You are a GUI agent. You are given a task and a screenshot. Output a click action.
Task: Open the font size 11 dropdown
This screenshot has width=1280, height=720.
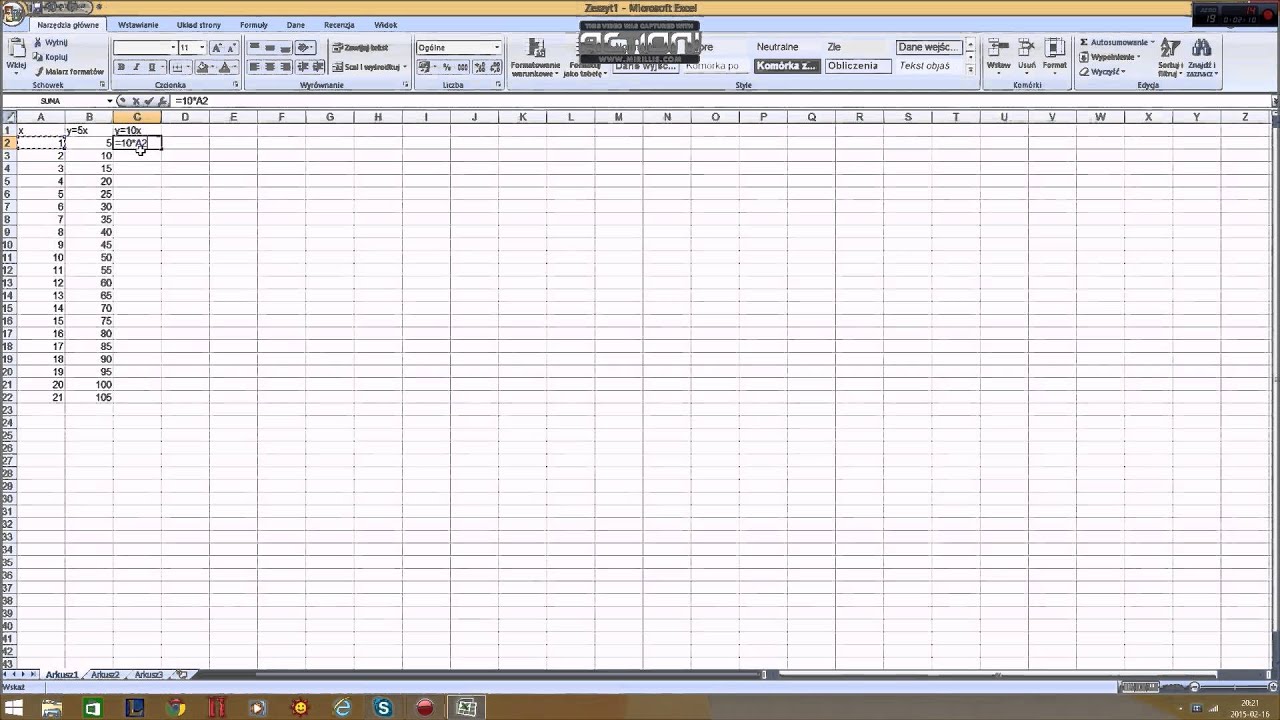201,47
